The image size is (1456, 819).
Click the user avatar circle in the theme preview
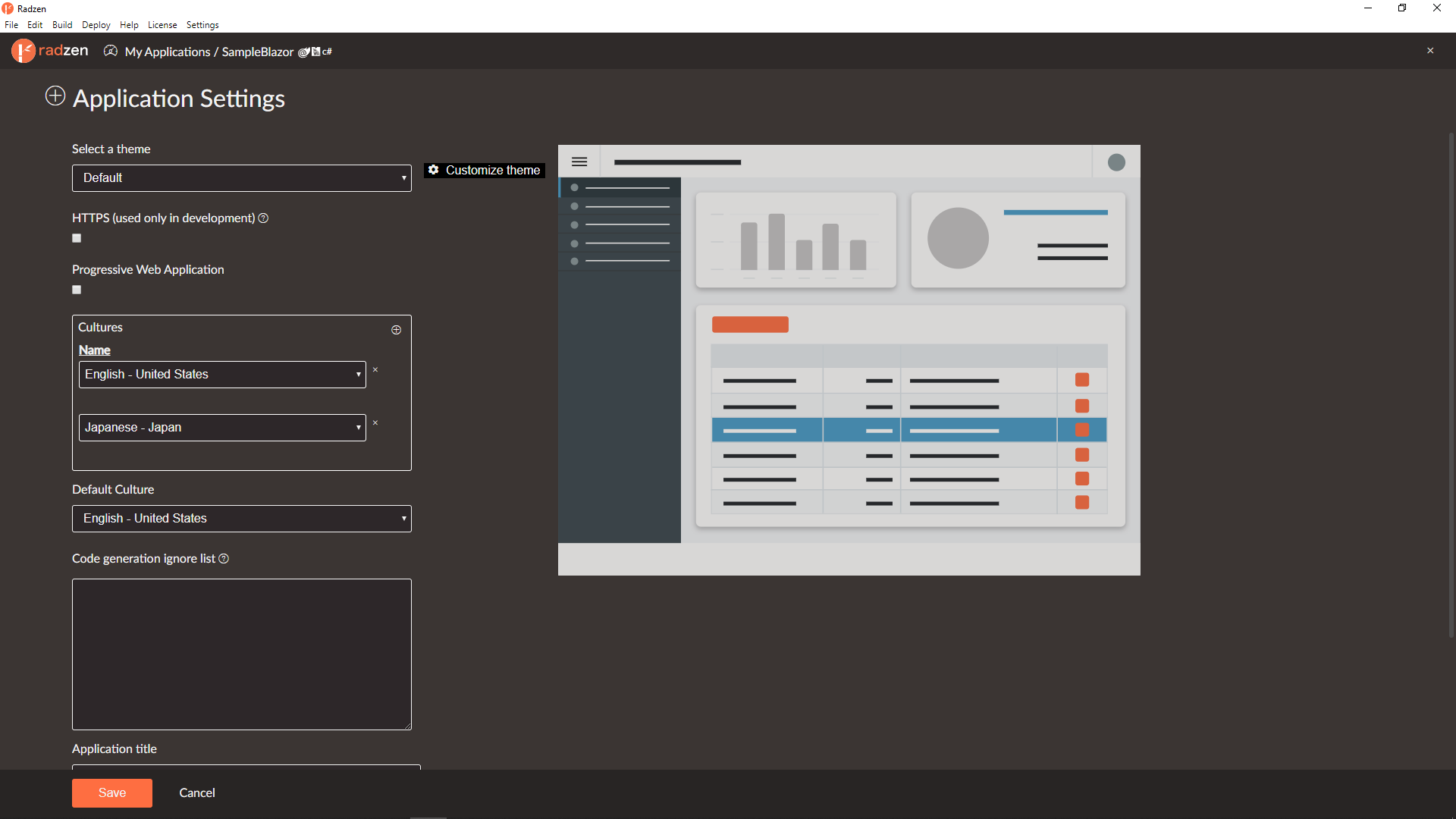[x=1116, y=162]
